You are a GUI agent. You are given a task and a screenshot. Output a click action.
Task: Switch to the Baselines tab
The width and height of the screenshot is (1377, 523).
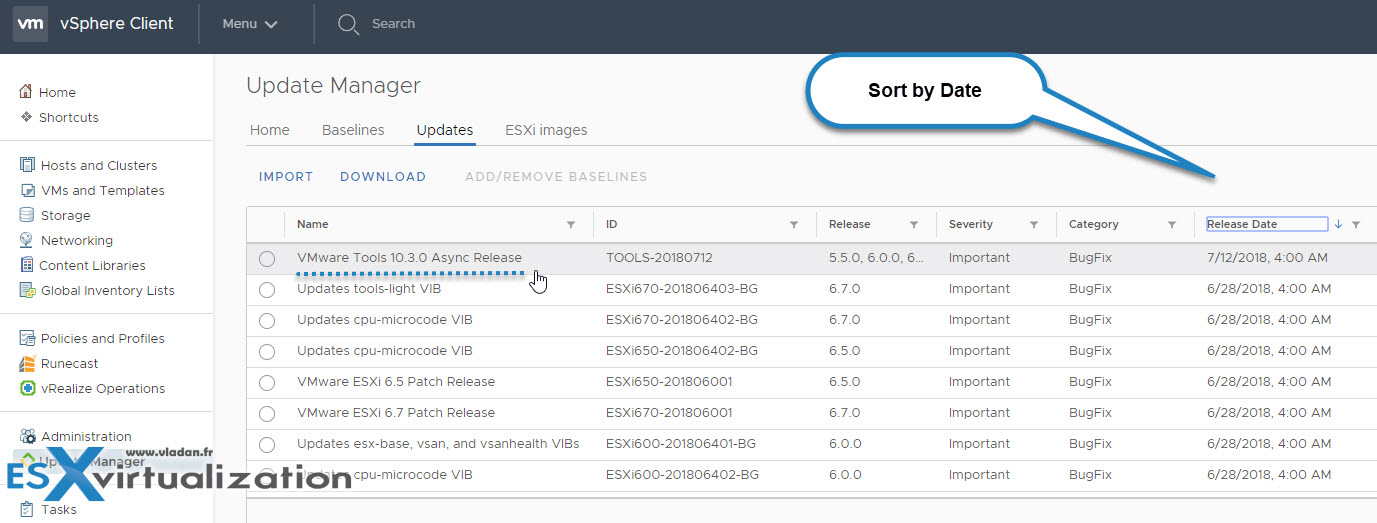(353, 130)
